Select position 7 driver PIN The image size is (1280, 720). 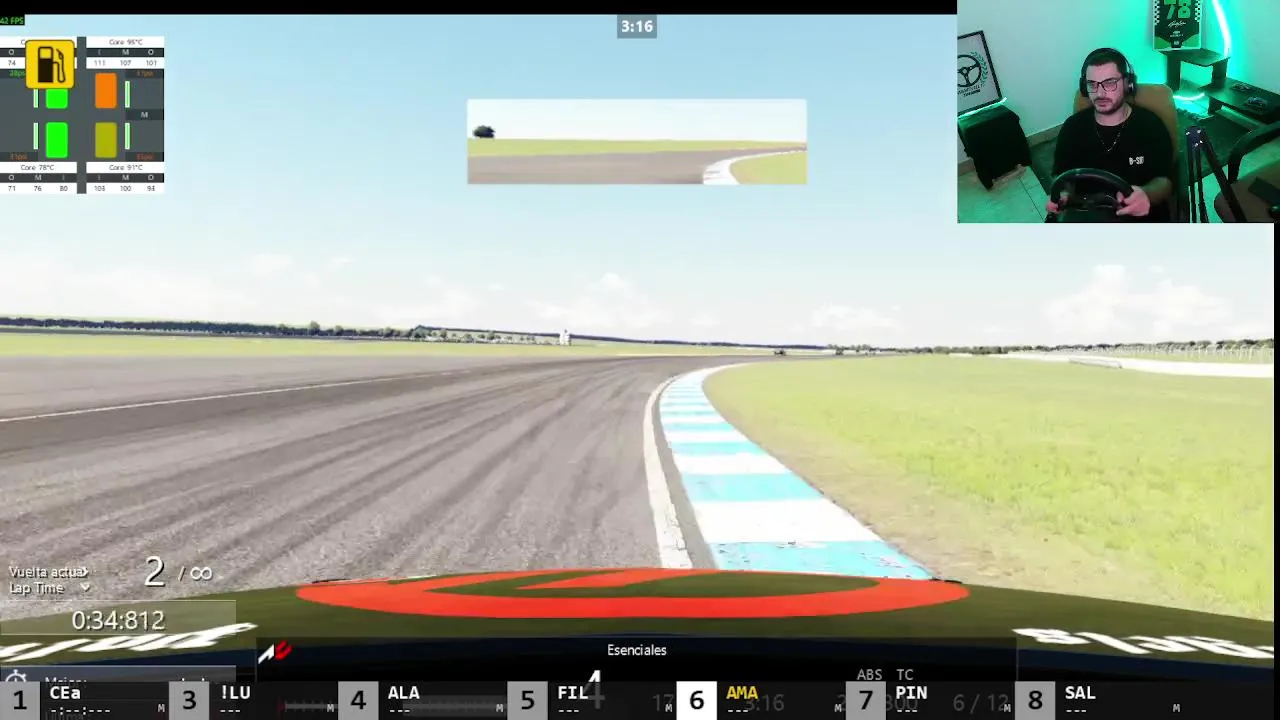tap(929, 699)
